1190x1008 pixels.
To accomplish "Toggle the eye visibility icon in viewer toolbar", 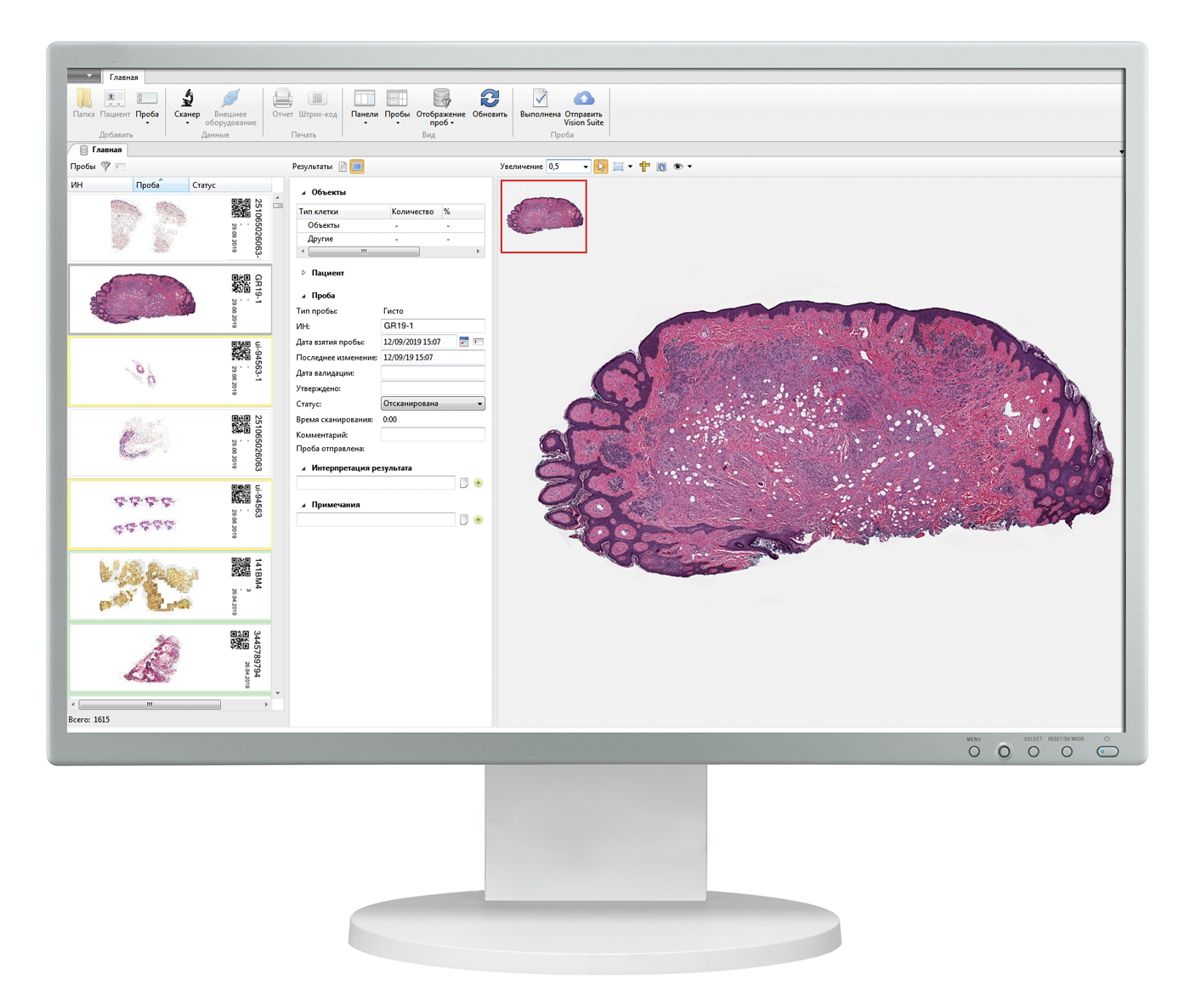I will click(x=678, y=167).
